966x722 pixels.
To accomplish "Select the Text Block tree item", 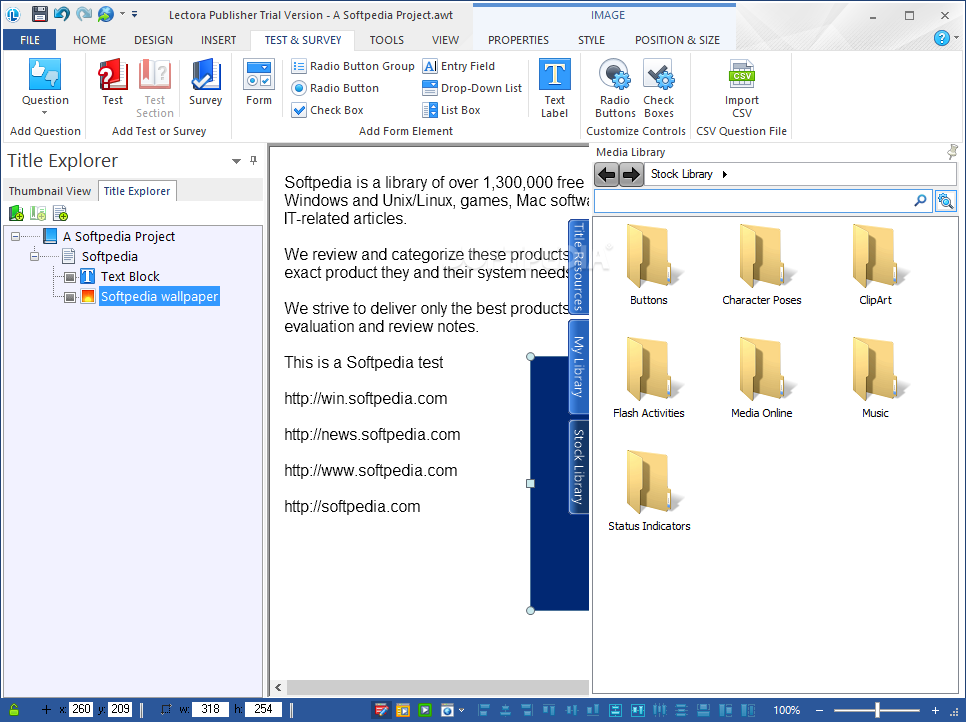I will pos(130,277).
